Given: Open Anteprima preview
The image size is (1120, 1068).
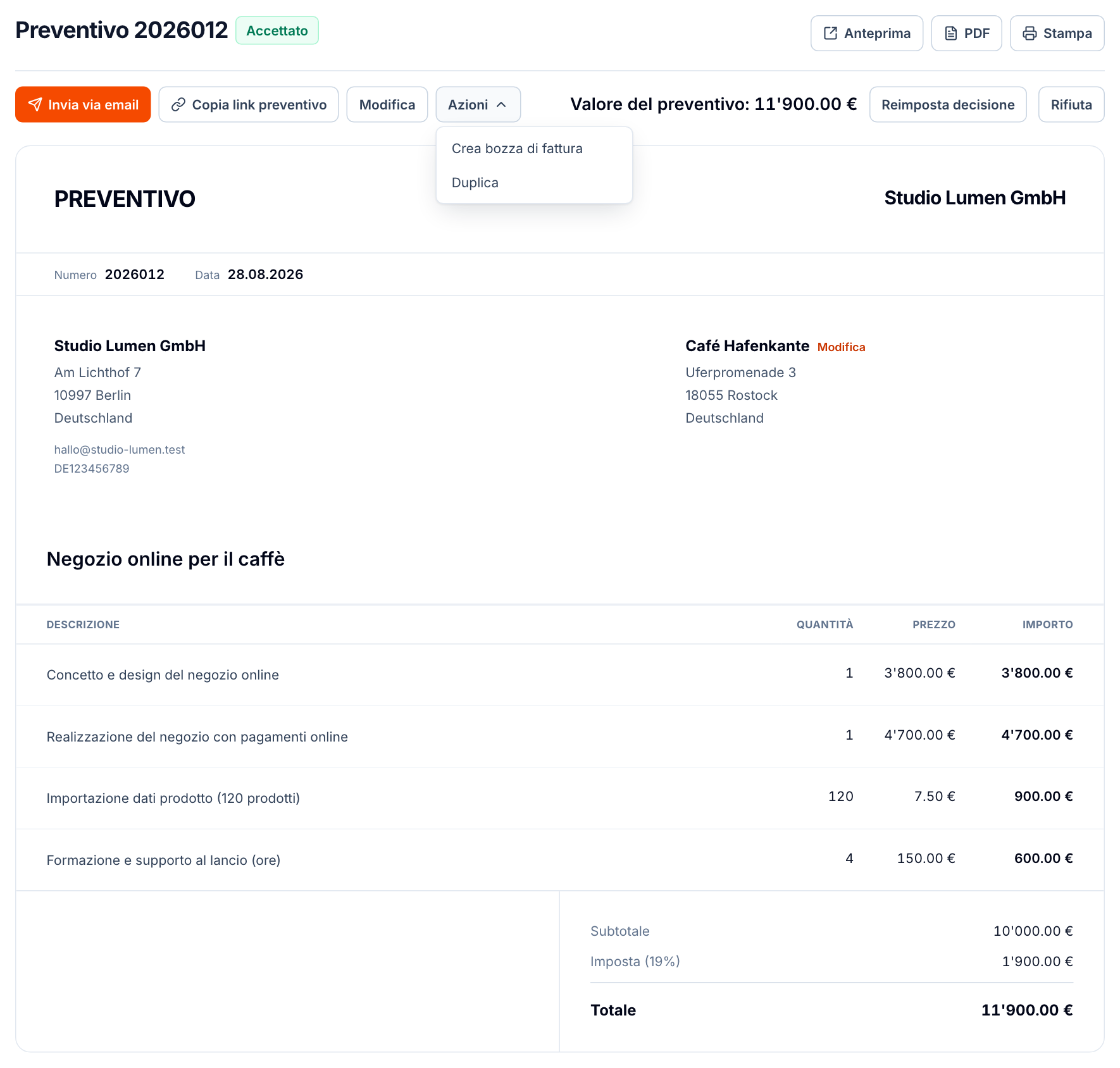Looking at the screenshot, I should point(867,34).
